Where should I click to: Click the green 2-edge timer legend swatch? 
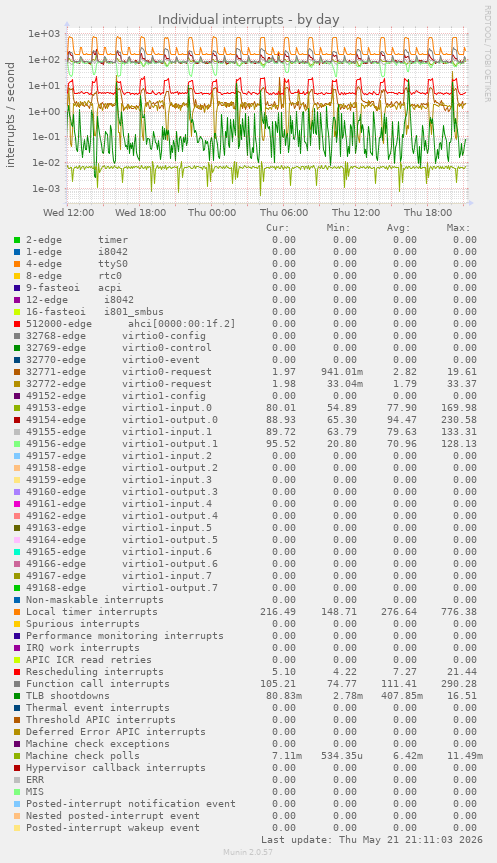(17, 240)
